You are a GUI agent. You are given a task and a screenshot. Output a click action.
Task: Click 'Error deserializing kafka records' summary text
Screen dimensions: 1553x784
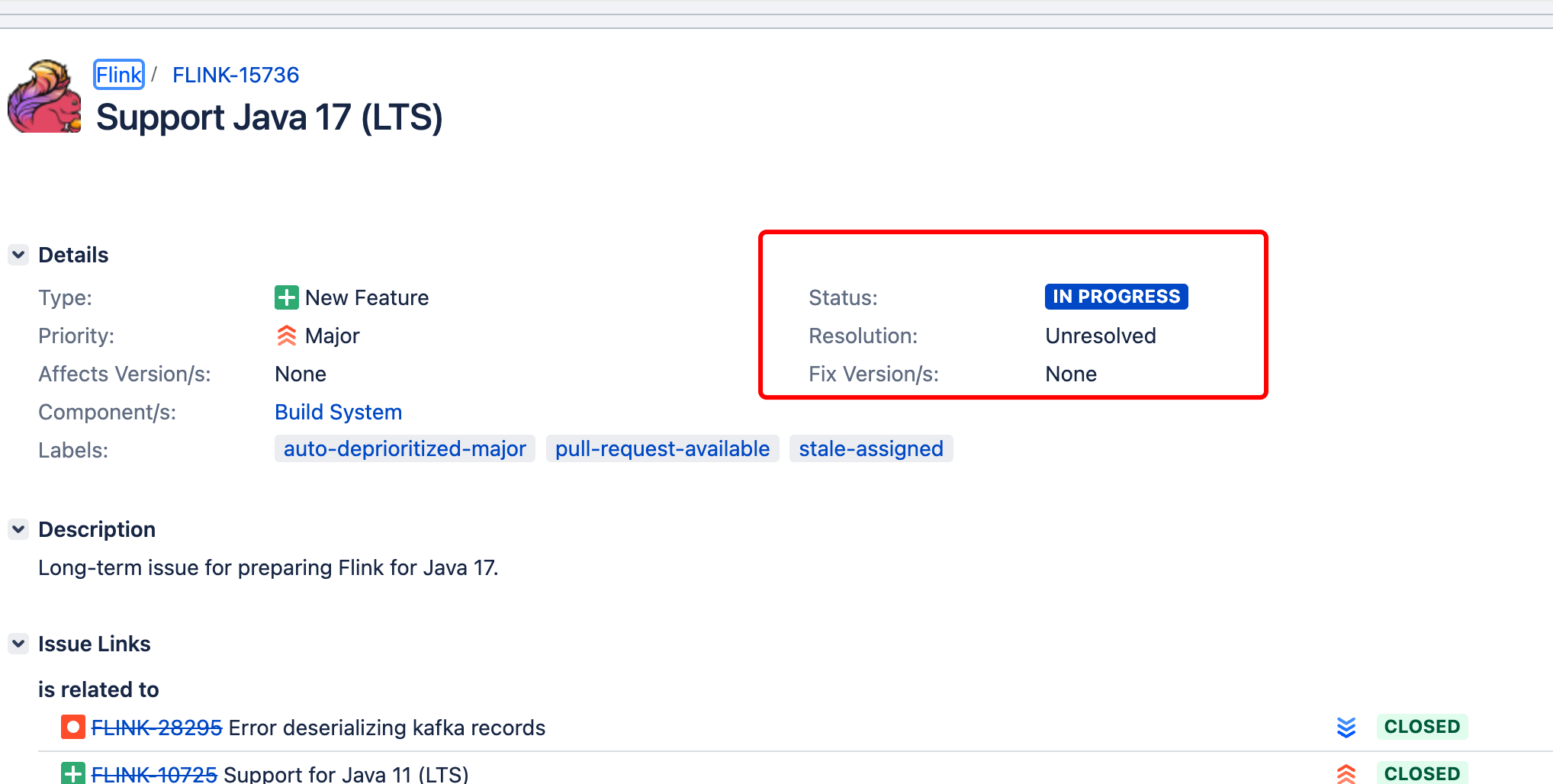[387, 728]
